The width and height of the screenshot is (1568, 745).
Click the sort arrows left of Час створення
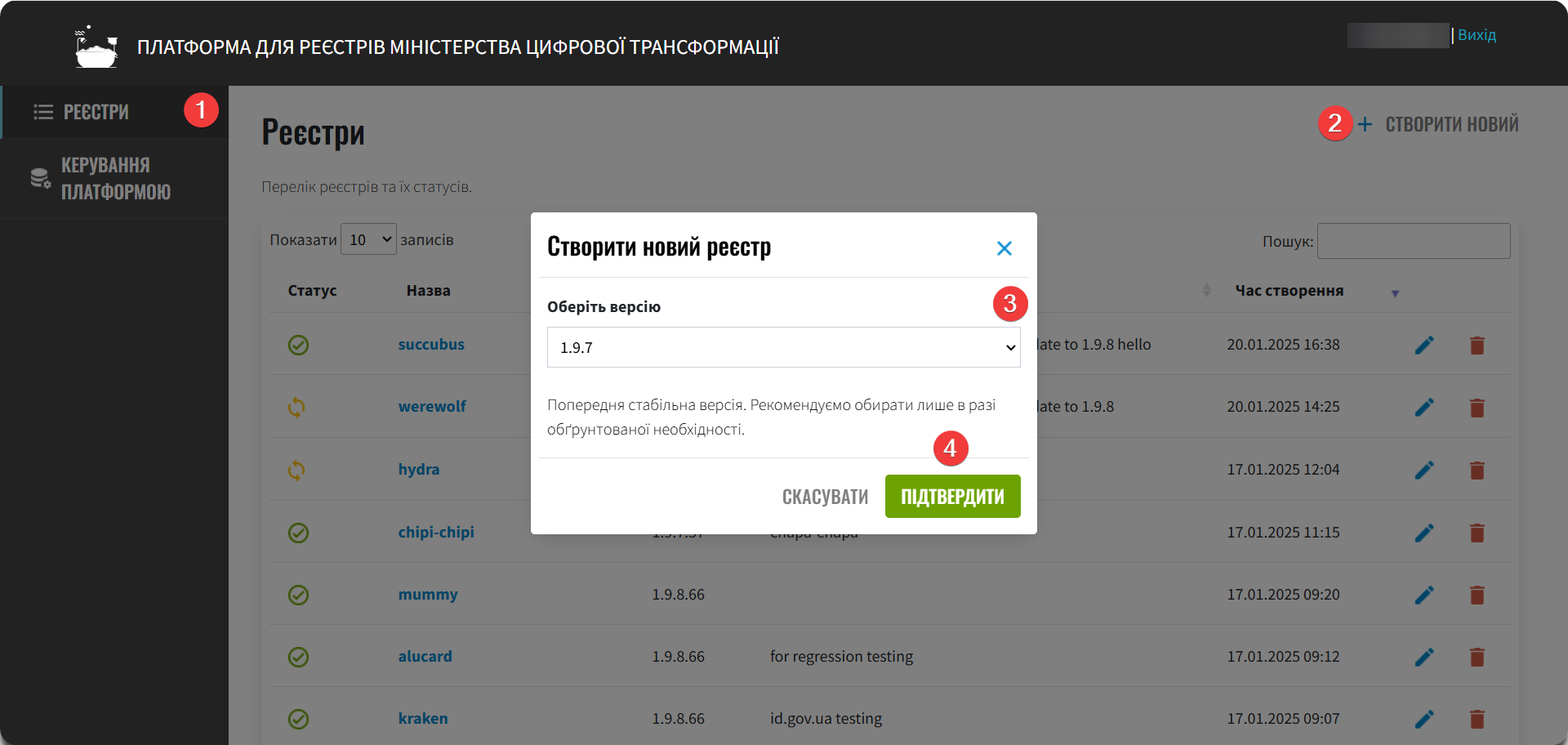[x=1207, y=290]
